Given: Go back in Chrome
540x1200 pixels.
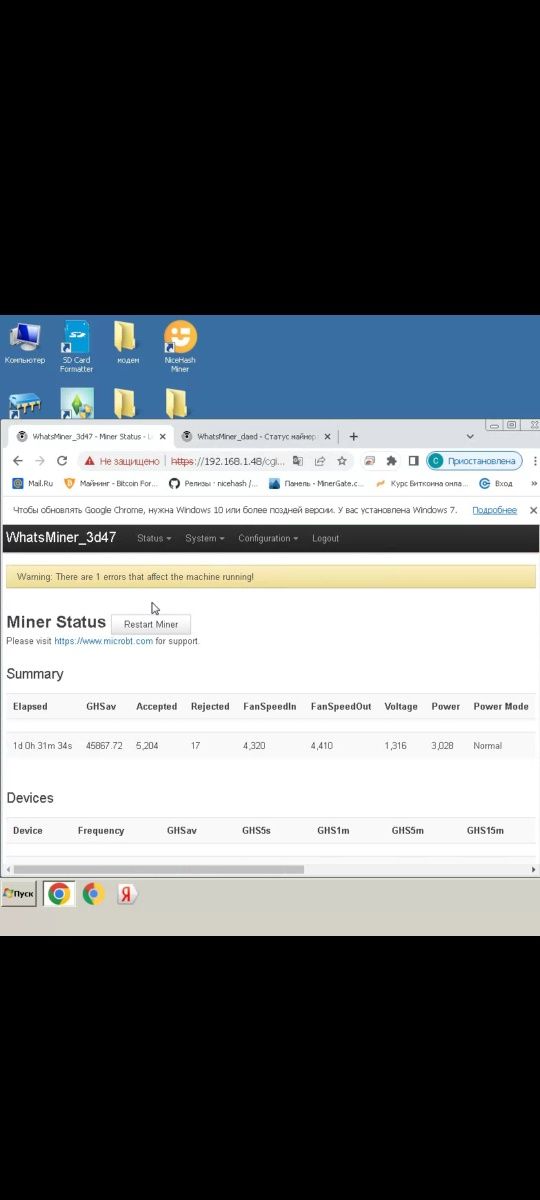Looking at the screenshot, I should click(17, 461).
